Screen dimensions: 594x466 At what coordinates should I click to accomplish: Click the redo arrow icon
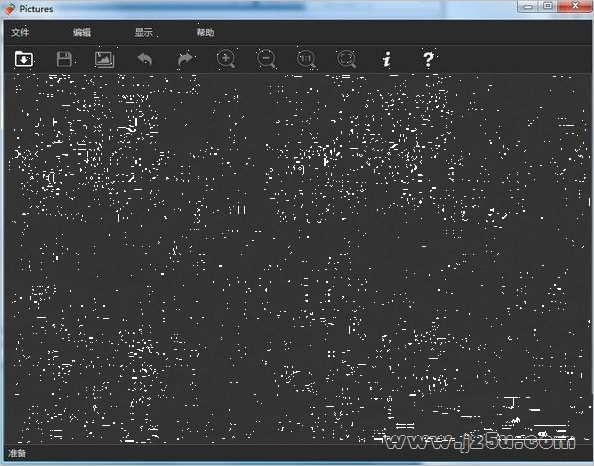(185, 59)
